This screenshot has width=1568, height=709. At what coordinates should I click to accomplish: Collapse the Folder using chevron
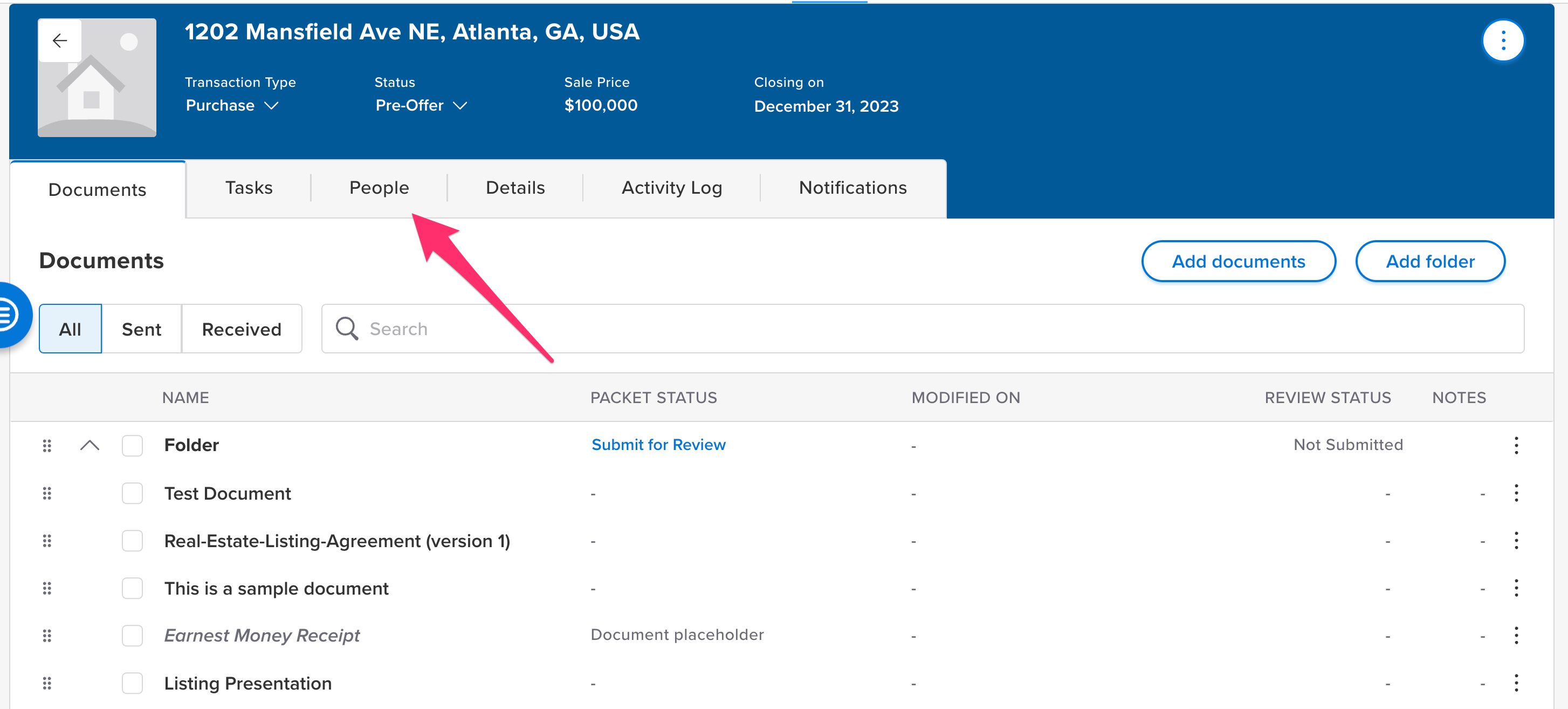(x=90, y=445)
